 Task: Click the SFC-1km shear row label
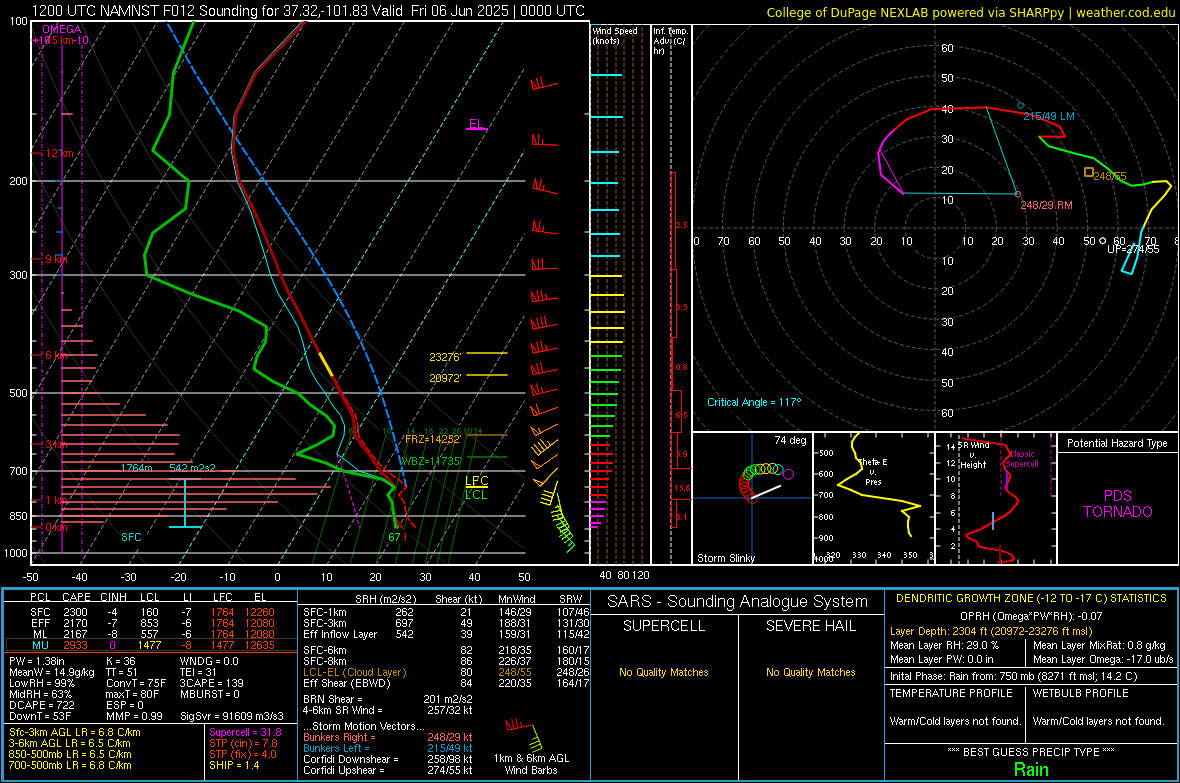point(325,612)
